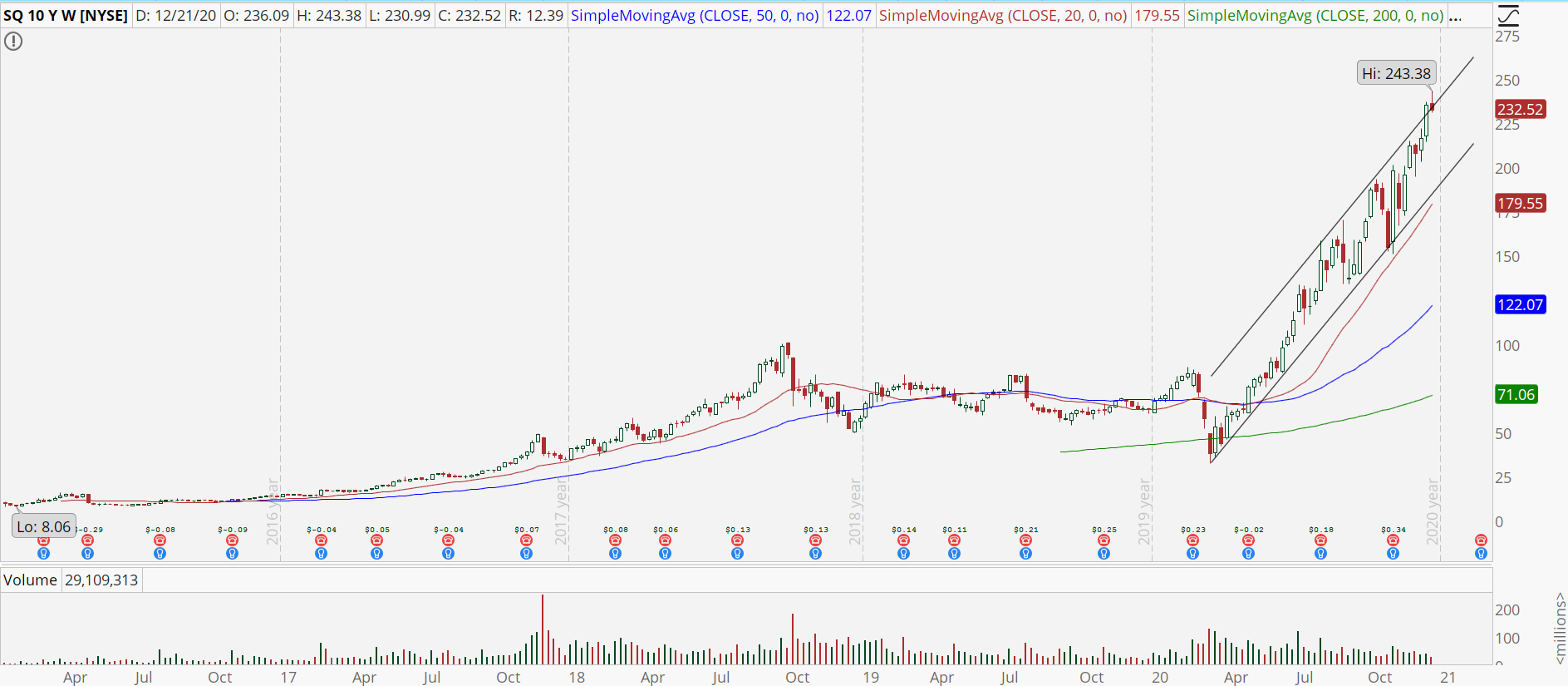
Task: Open the red phone icon under $-0.02
Action: [x=1248, y=540]
